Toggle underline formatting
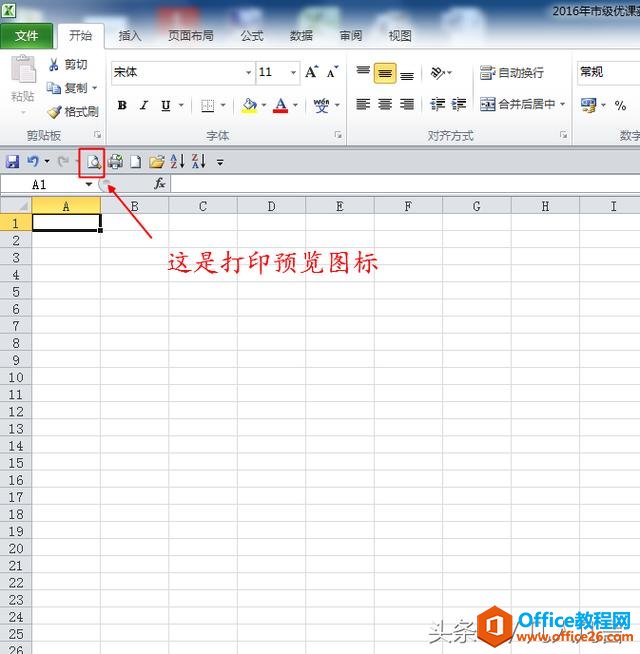Viewport: 640px width, 654px height. tap(166, 106)
